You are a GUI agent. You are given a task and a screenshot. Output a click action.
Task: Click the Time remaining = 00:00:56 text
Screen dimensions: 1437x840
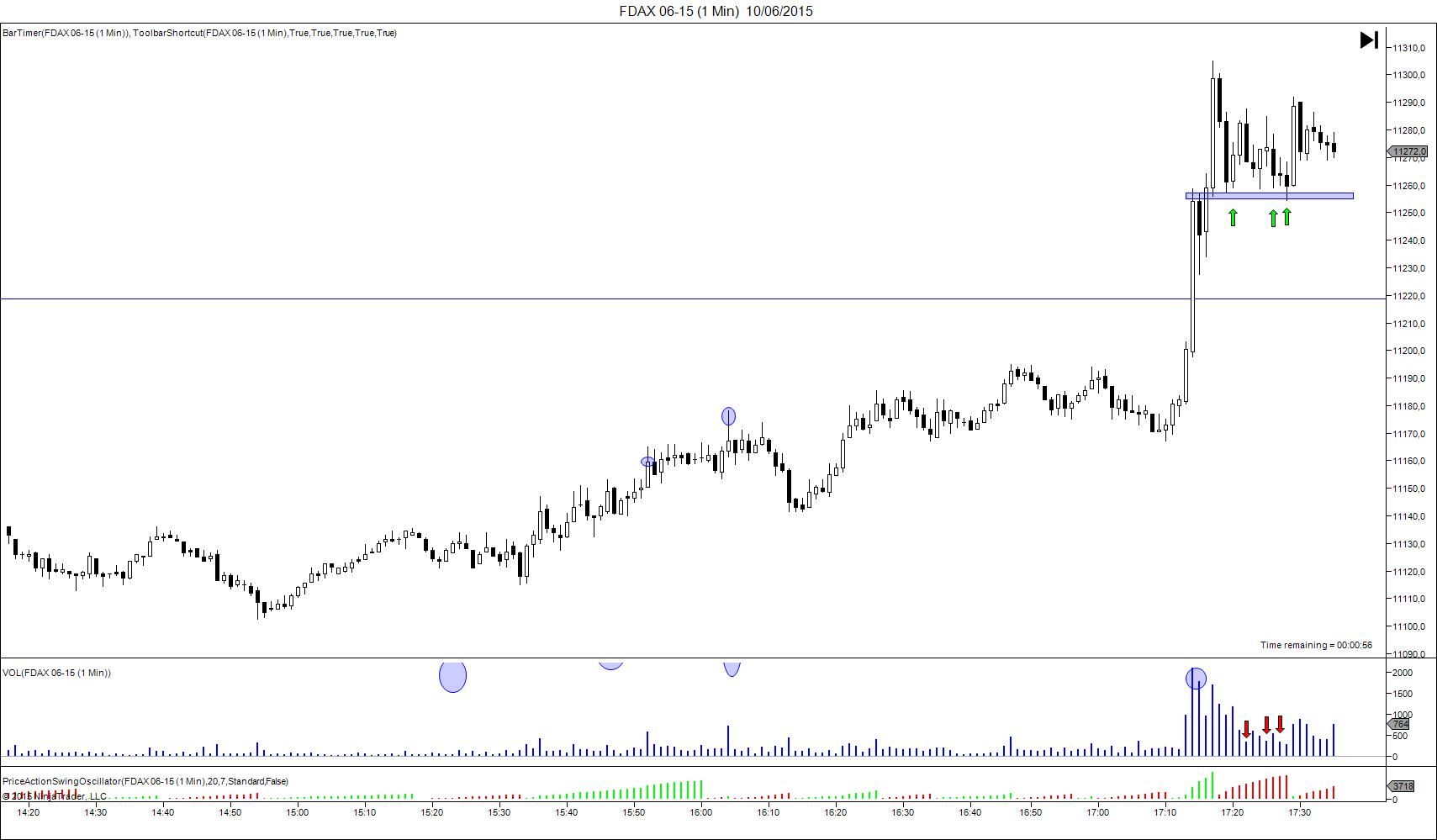[x=1316, y=645]
